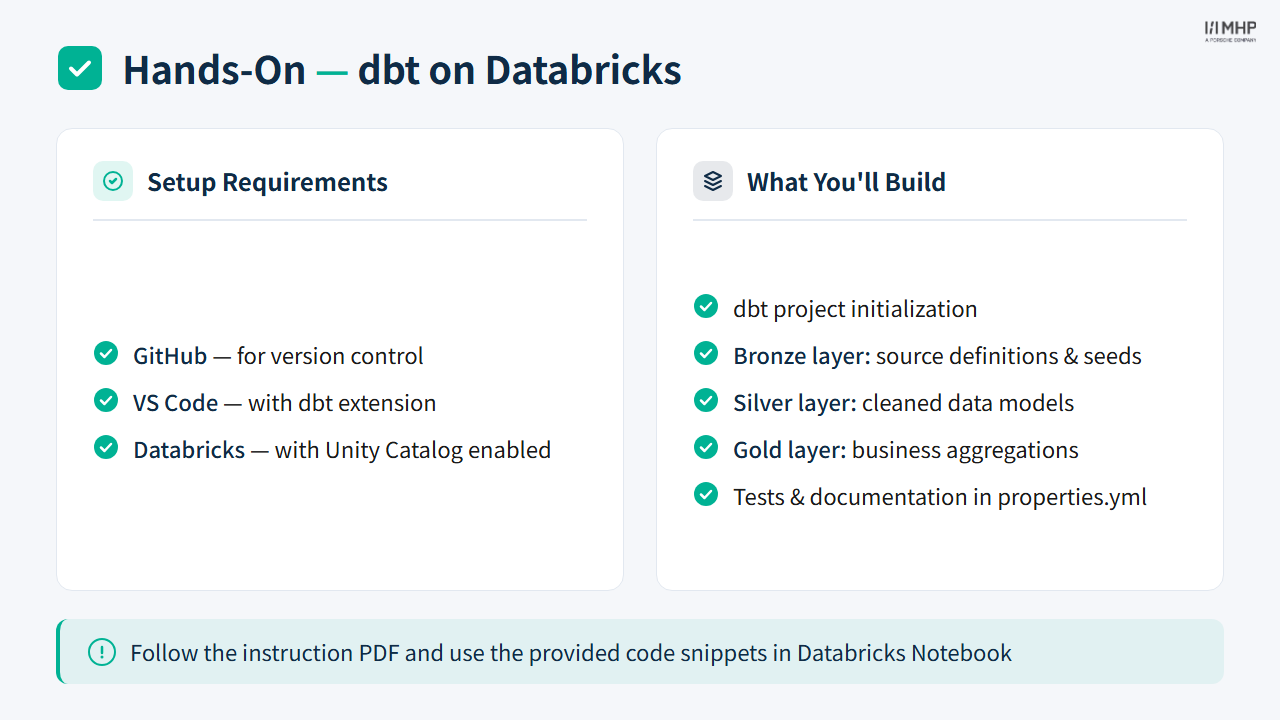Click the 'GitHub — for version control' line
1280x720 pixels.
tap(278, 356)
